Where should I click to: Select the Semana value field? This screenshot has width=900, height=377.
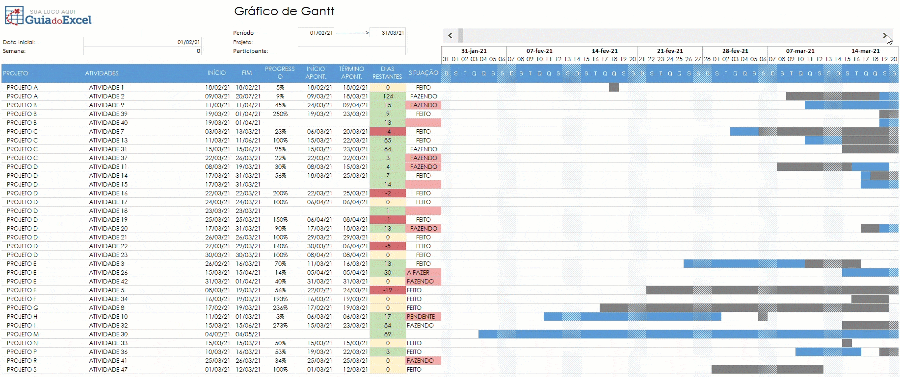(x=142, y=50)
